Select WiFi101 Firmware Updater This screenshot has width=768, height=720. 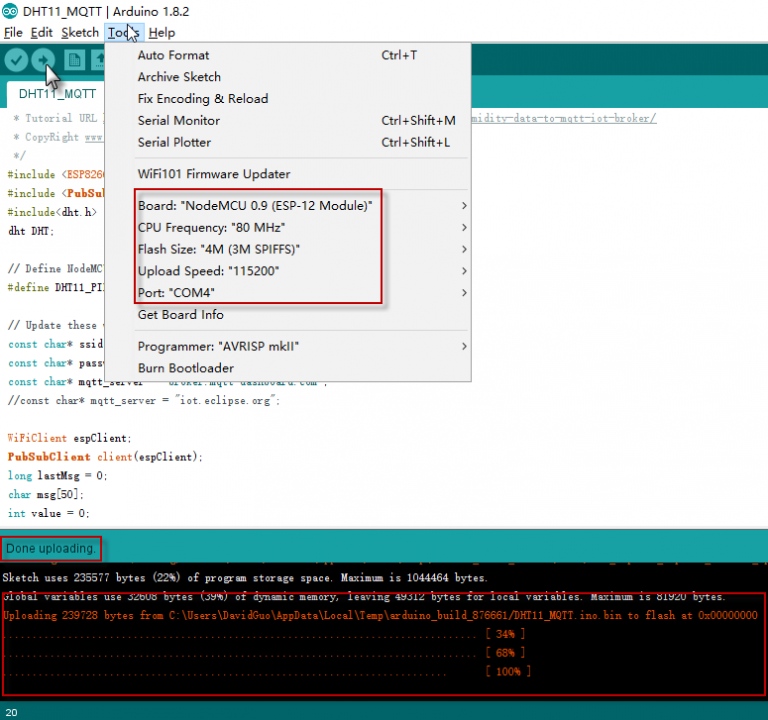213,174
